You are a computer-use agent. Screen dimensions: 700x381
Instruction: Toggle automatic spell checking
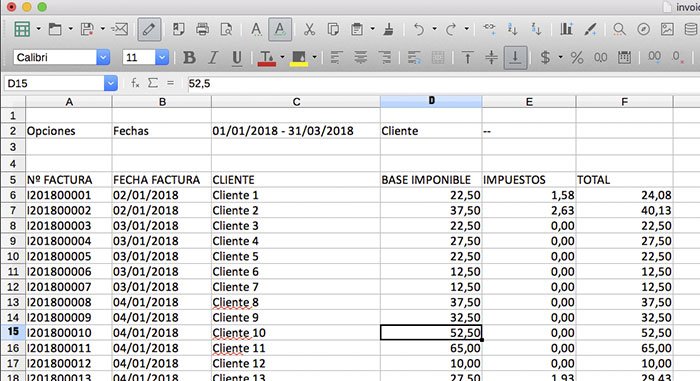280,29
